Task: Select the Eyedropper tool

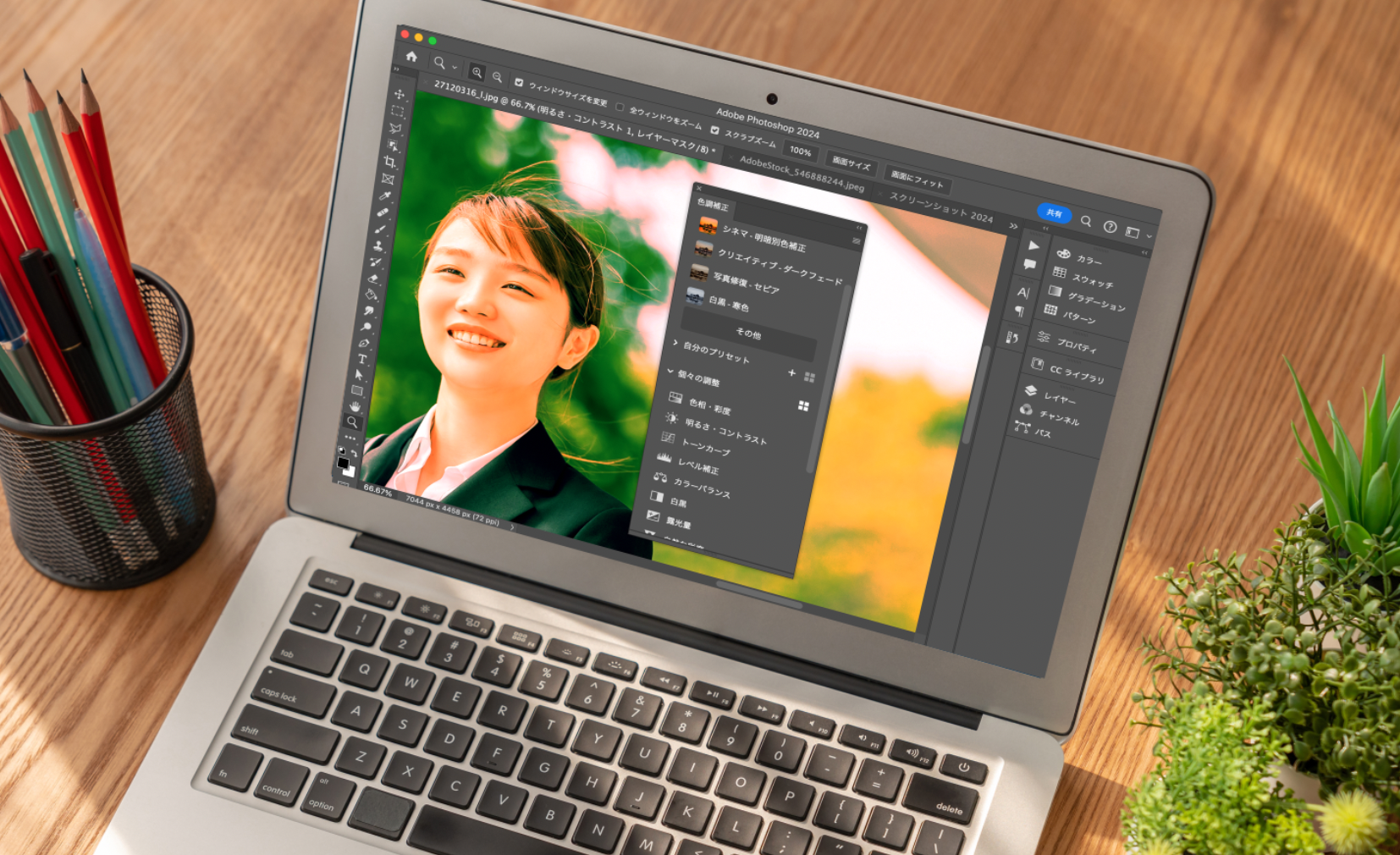Action: point(385,196)
